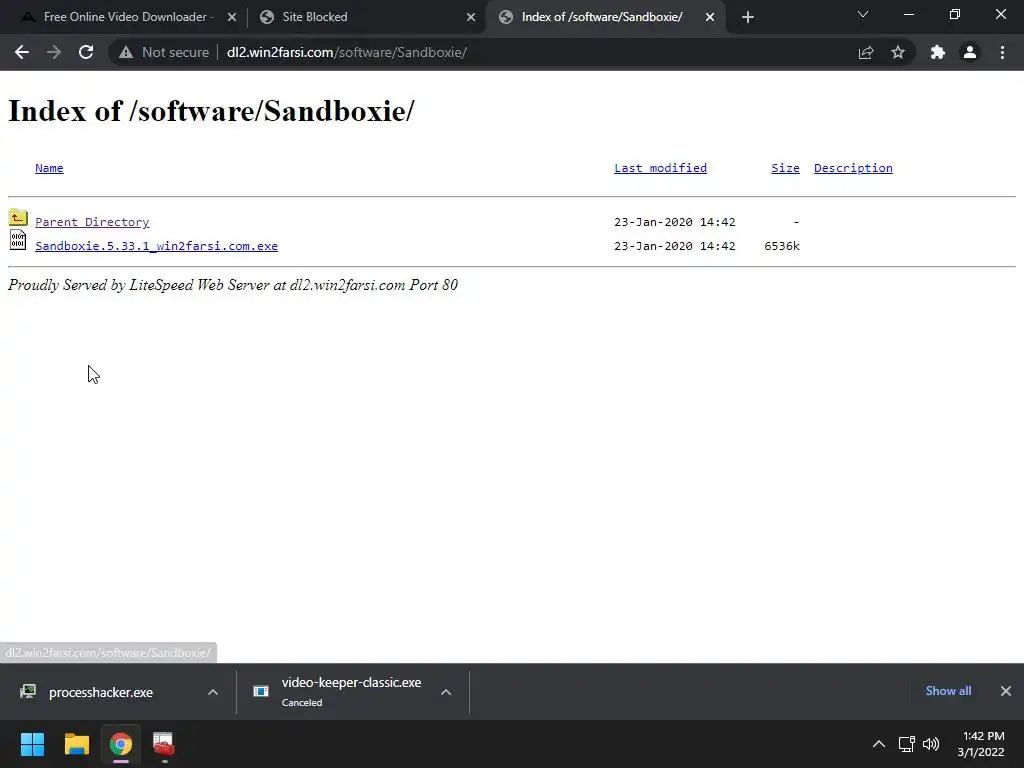Click the Parent Directory folder icon
The width and height of the screenshot is (1024, 768).
click(18, 217)
